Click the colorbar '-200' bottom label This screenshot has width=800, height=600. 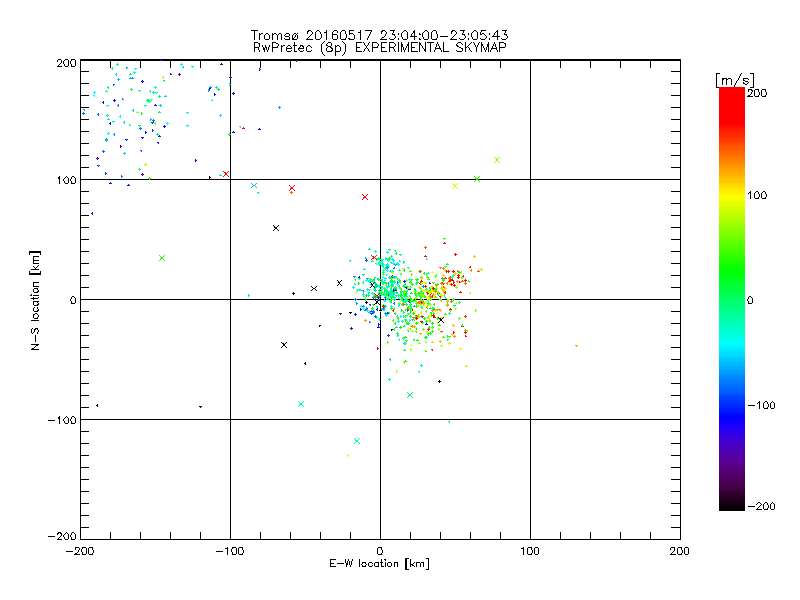761,506
